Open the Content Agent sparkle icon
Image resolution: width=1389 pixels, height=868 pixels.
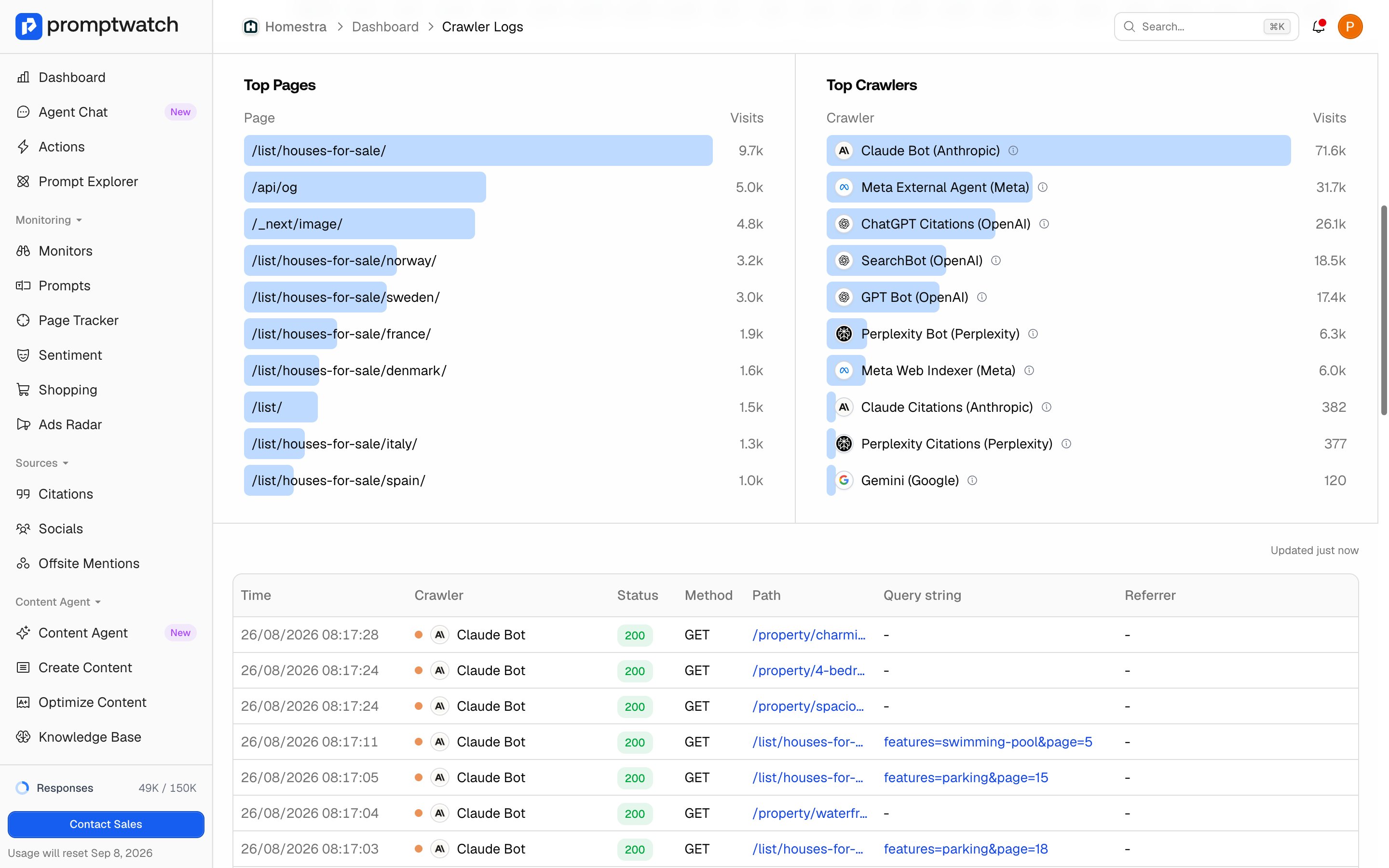(23, 633)
